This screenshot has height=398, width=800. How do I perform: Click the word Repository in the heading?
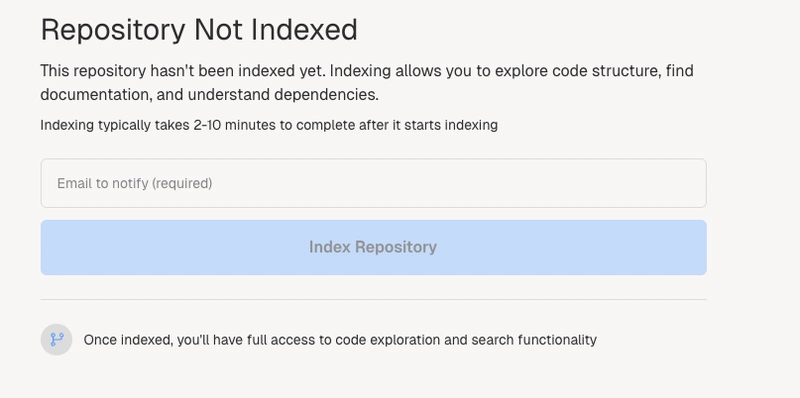(113, 30)
